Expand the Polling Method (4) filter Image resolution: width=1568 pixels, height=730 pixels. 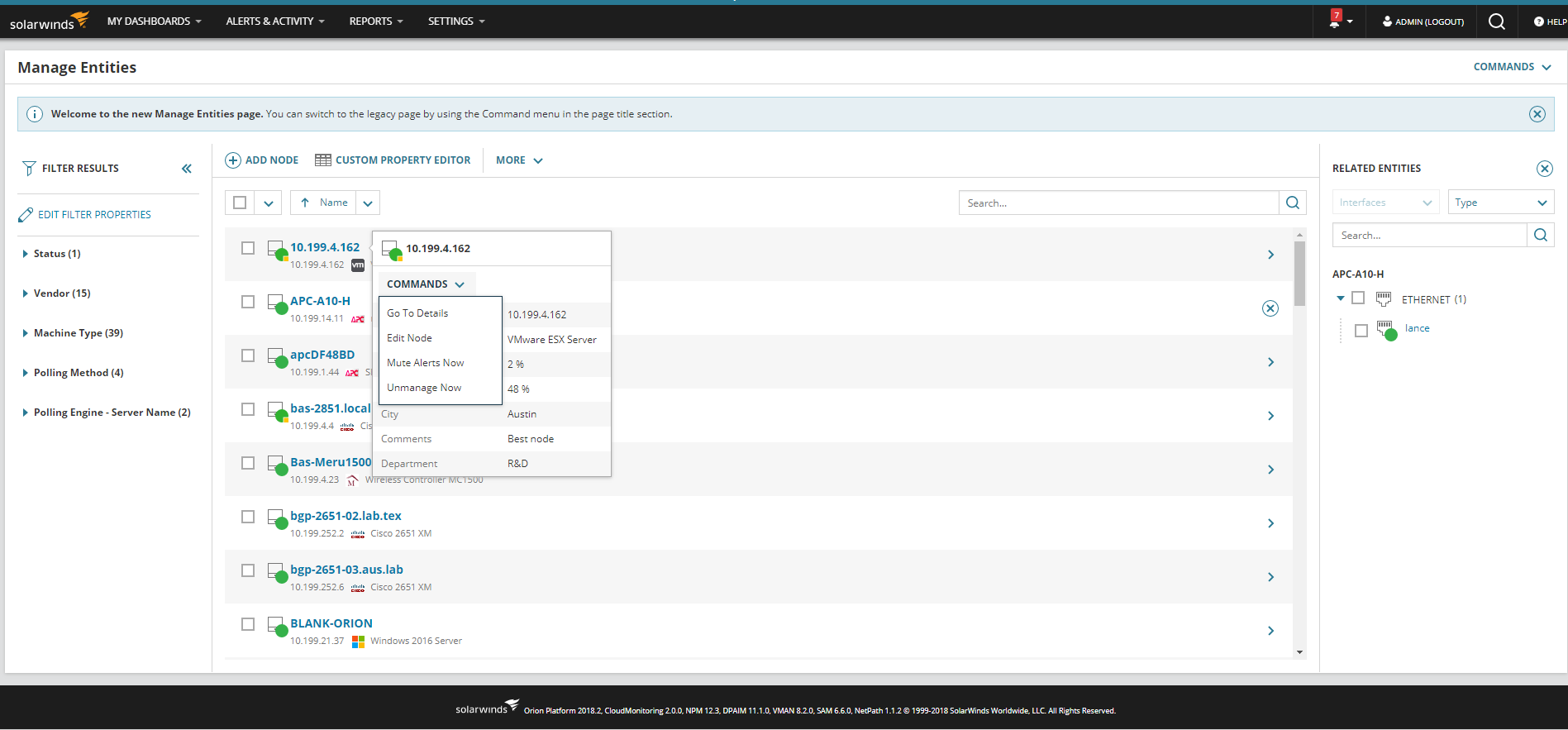pyautogui.click(x=25, y=373)
